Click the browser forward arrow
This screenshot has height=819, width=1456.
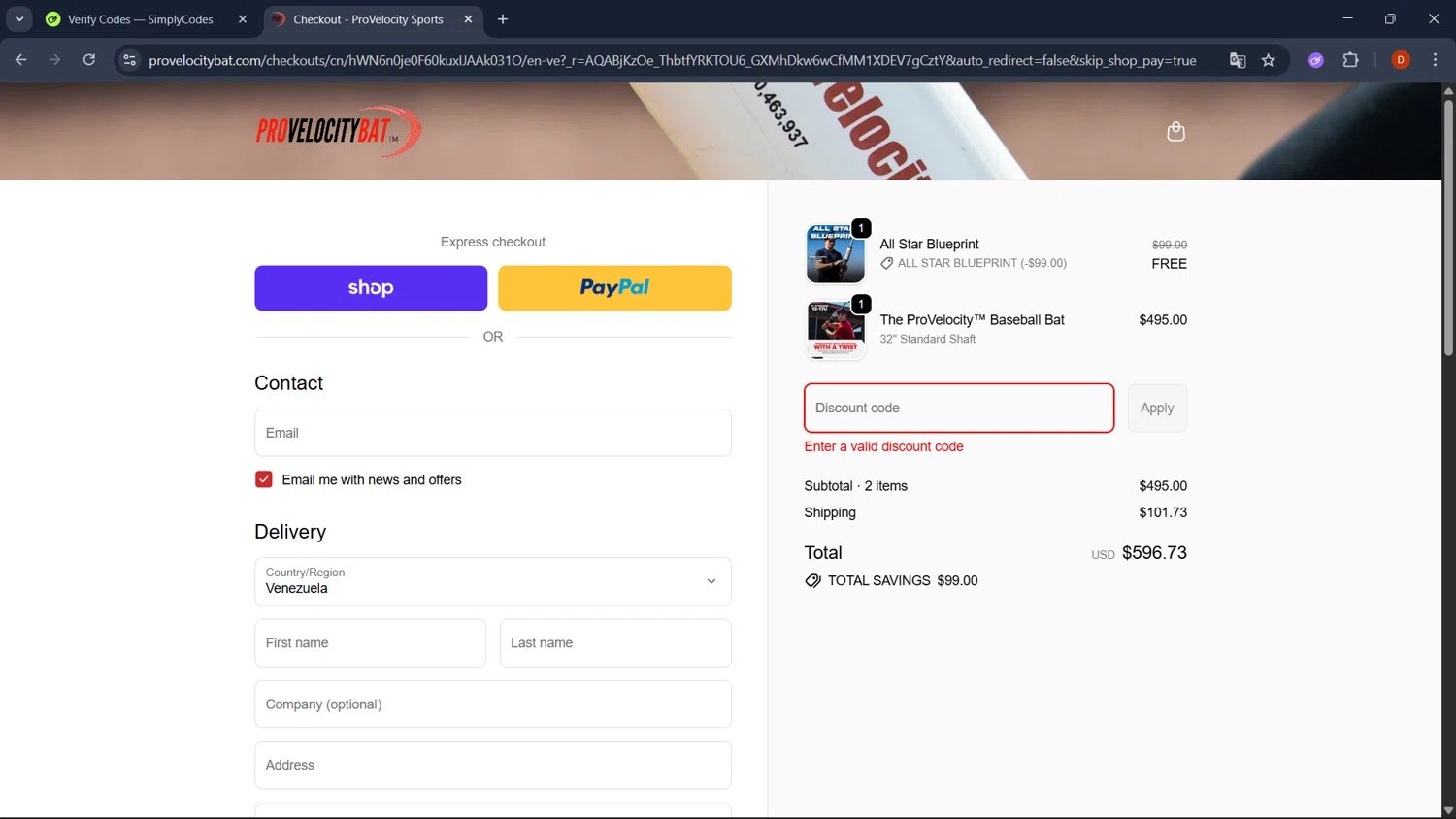pos(54,60)
